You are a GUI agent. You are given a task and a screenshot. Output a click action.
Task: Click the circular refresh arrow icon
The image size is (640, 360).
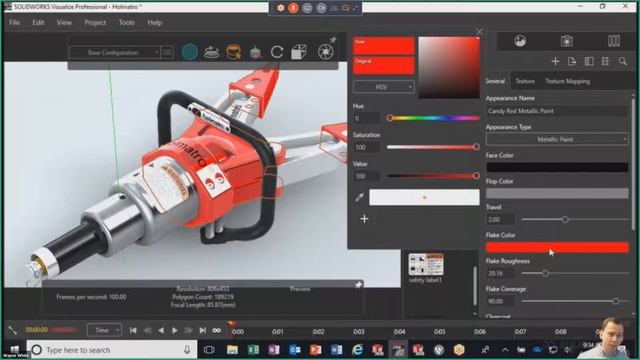[277, 52]
